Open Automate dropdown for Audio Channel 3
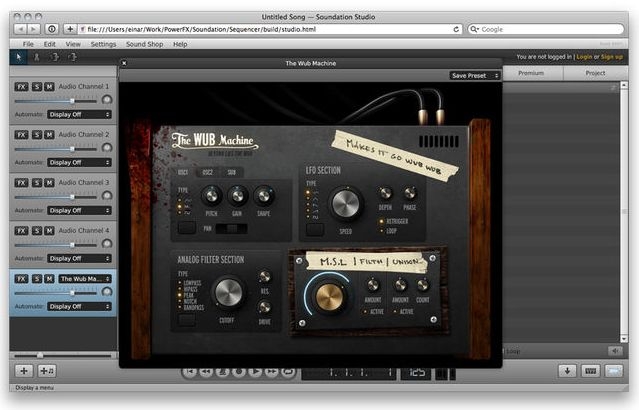The width and height of the screenshot is (639, 410). 79,211
